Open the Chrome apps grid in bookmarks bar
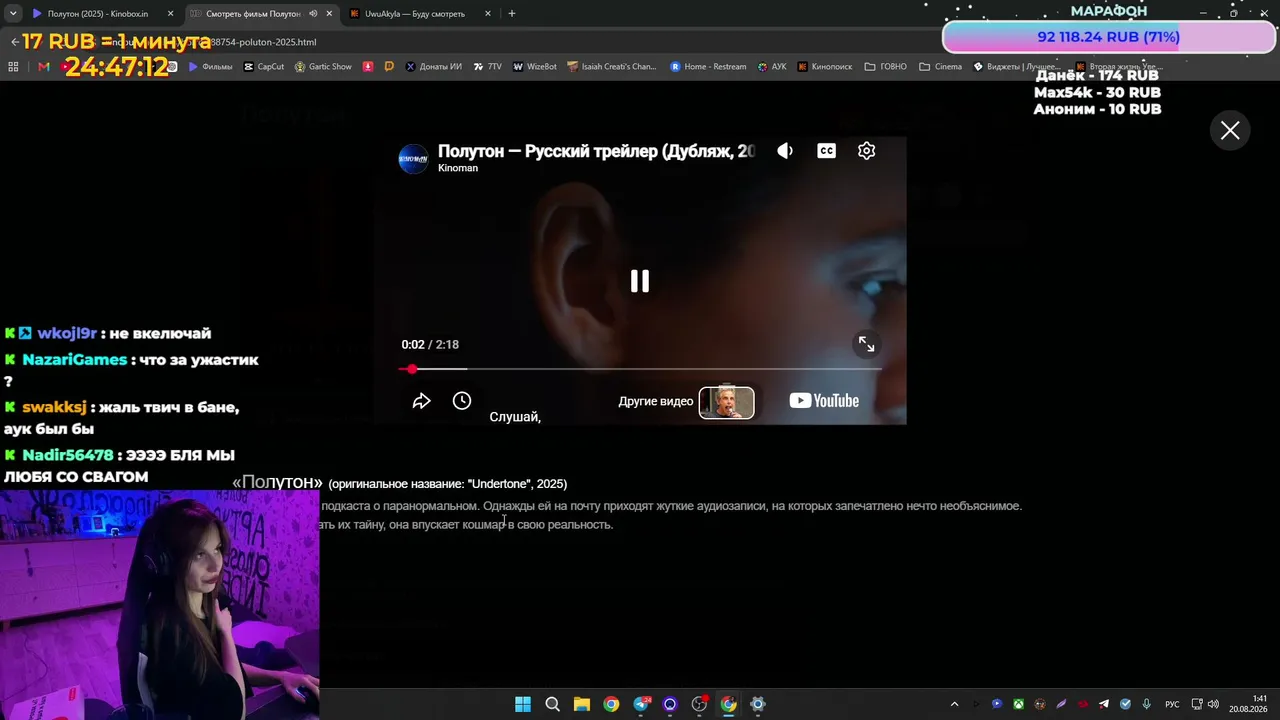The width and height of the screenshot is (1280, 720). [13, 67]
